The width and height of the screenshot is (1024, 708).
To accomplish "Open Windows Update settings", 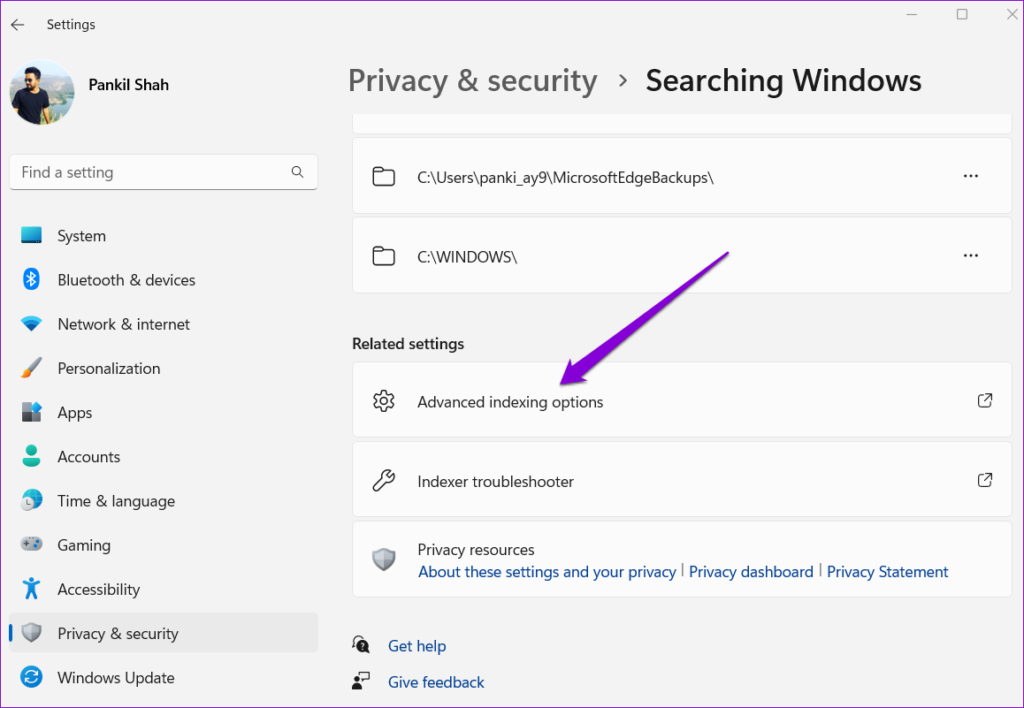I will [x=114, y=677].
